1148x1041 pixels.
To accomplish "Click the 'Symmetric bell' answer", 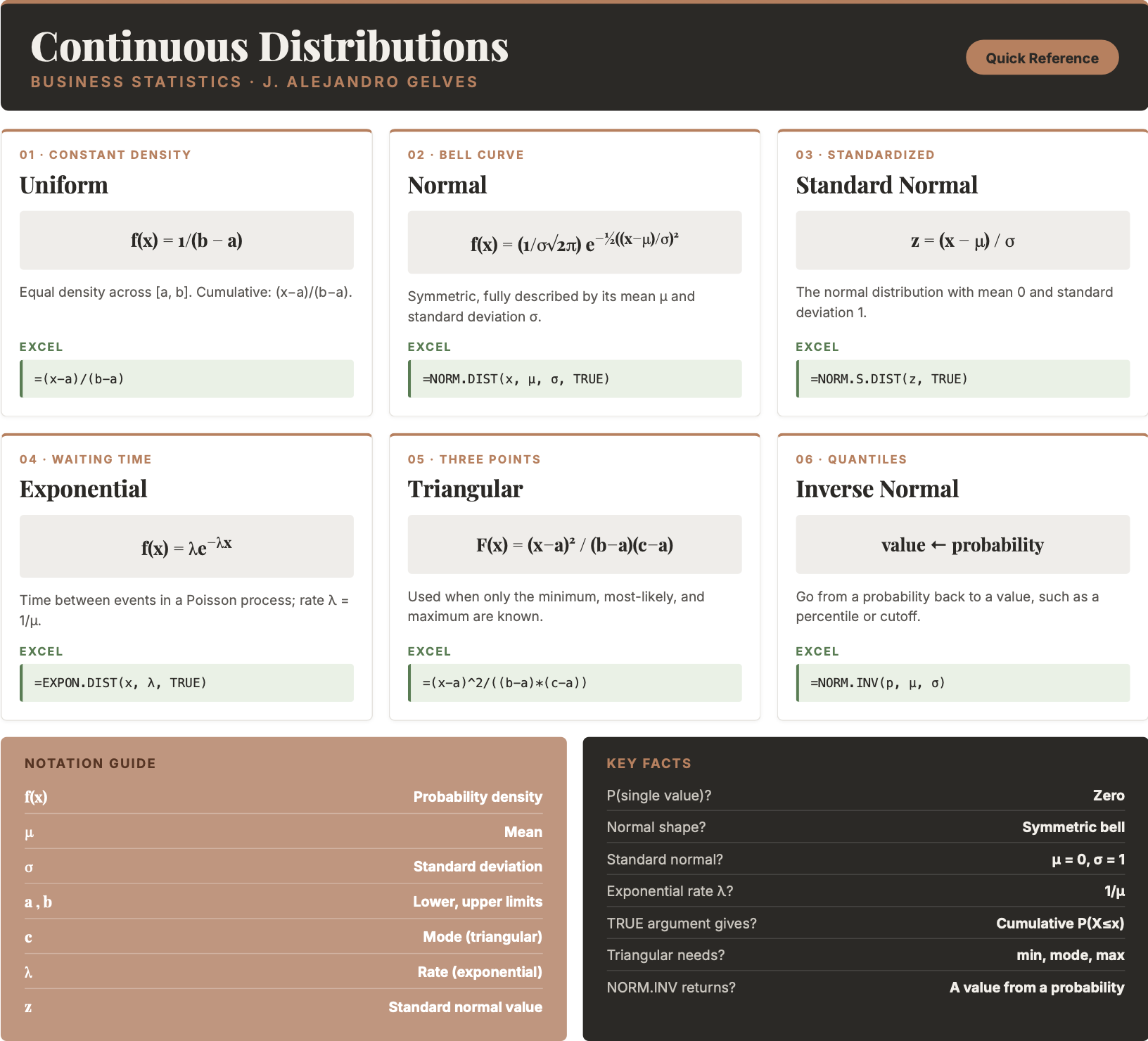I will point(1073,827).
